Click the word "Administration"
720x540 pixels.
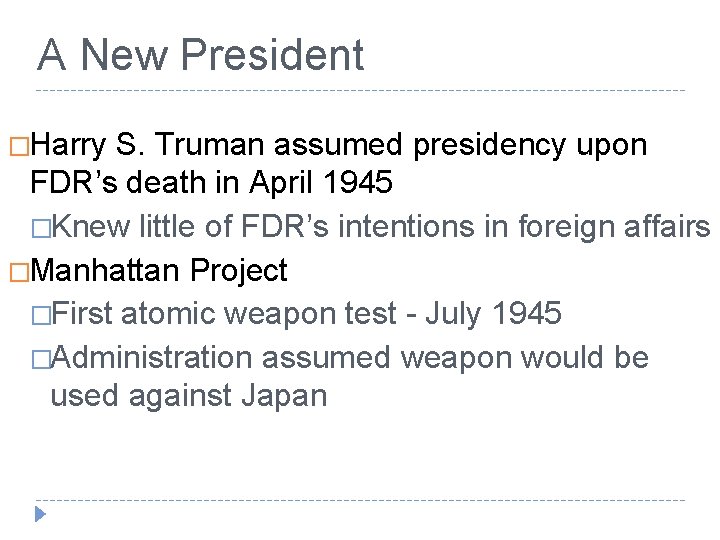tap(151, 355)
